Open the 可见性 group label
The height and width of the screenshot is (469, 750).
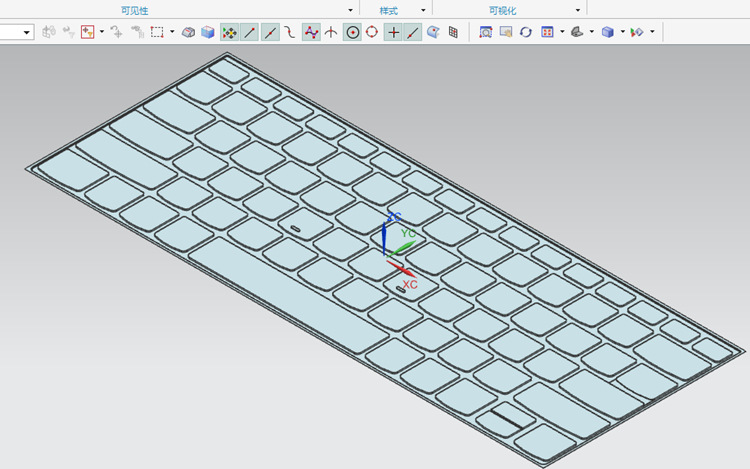[x=134, y=9]
